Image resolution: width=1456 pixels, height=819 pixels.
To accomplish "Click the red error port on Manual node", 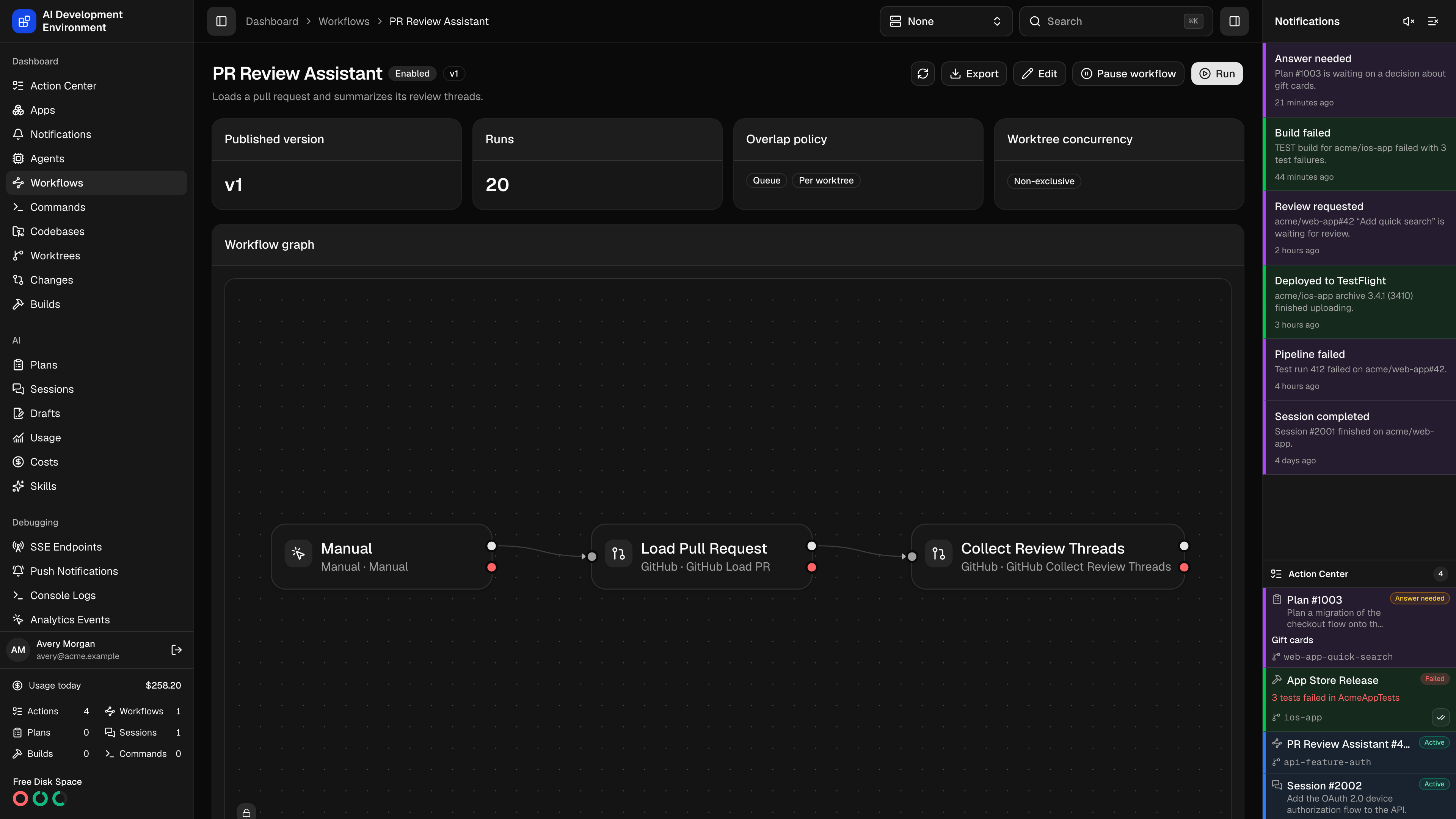I will tap(492, 568).
